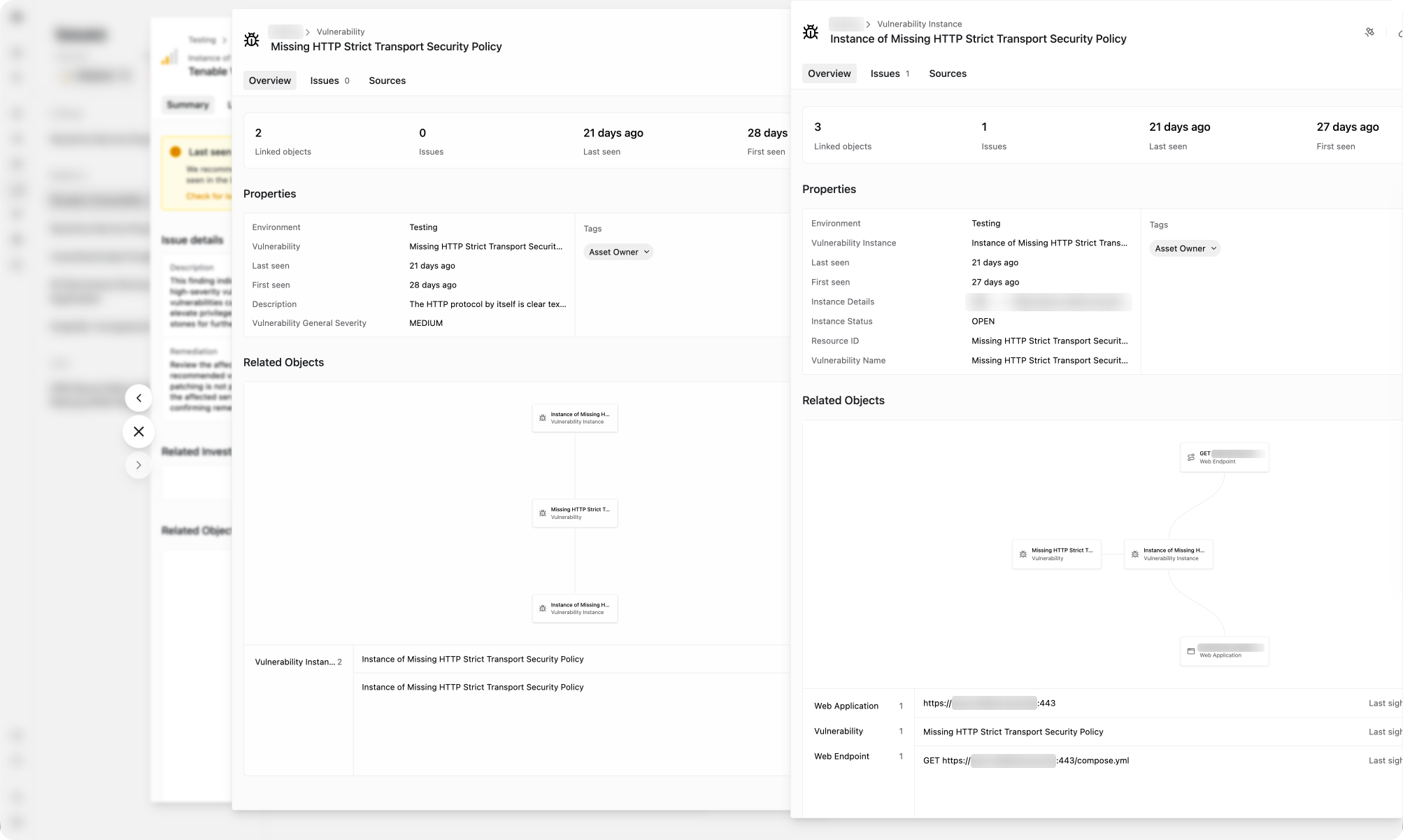Screen dimensions: 1403x840
Task: Close the overlay with the X button
Action: [x=138, y=432]
